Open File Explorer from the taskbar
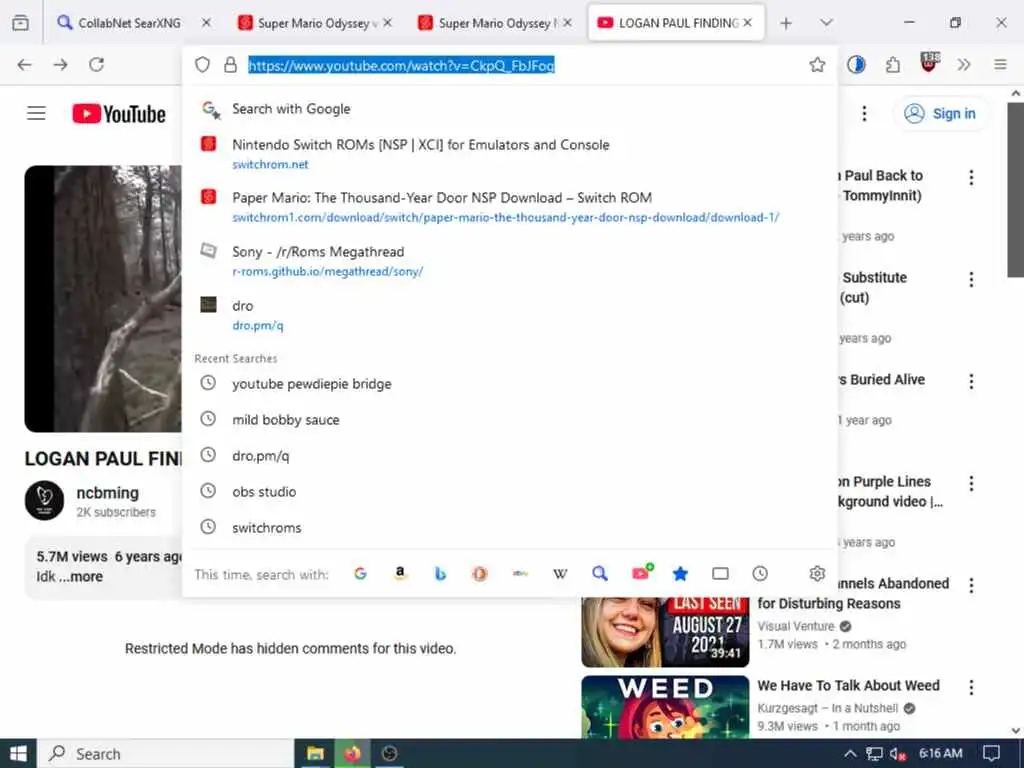The height and width of the screenshot is (768, 1024). (315, 754)
